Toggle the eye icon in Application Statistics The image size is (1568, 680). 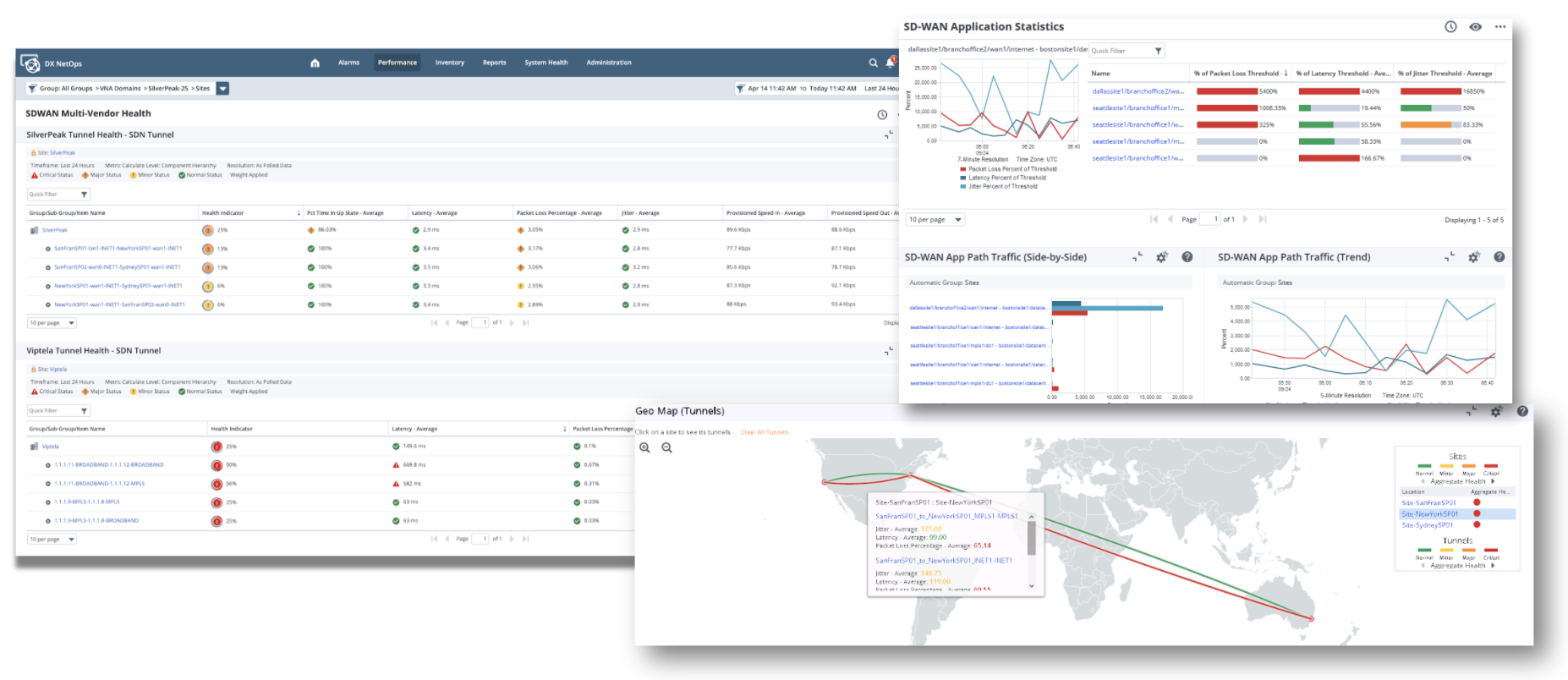coord(1475,27)
